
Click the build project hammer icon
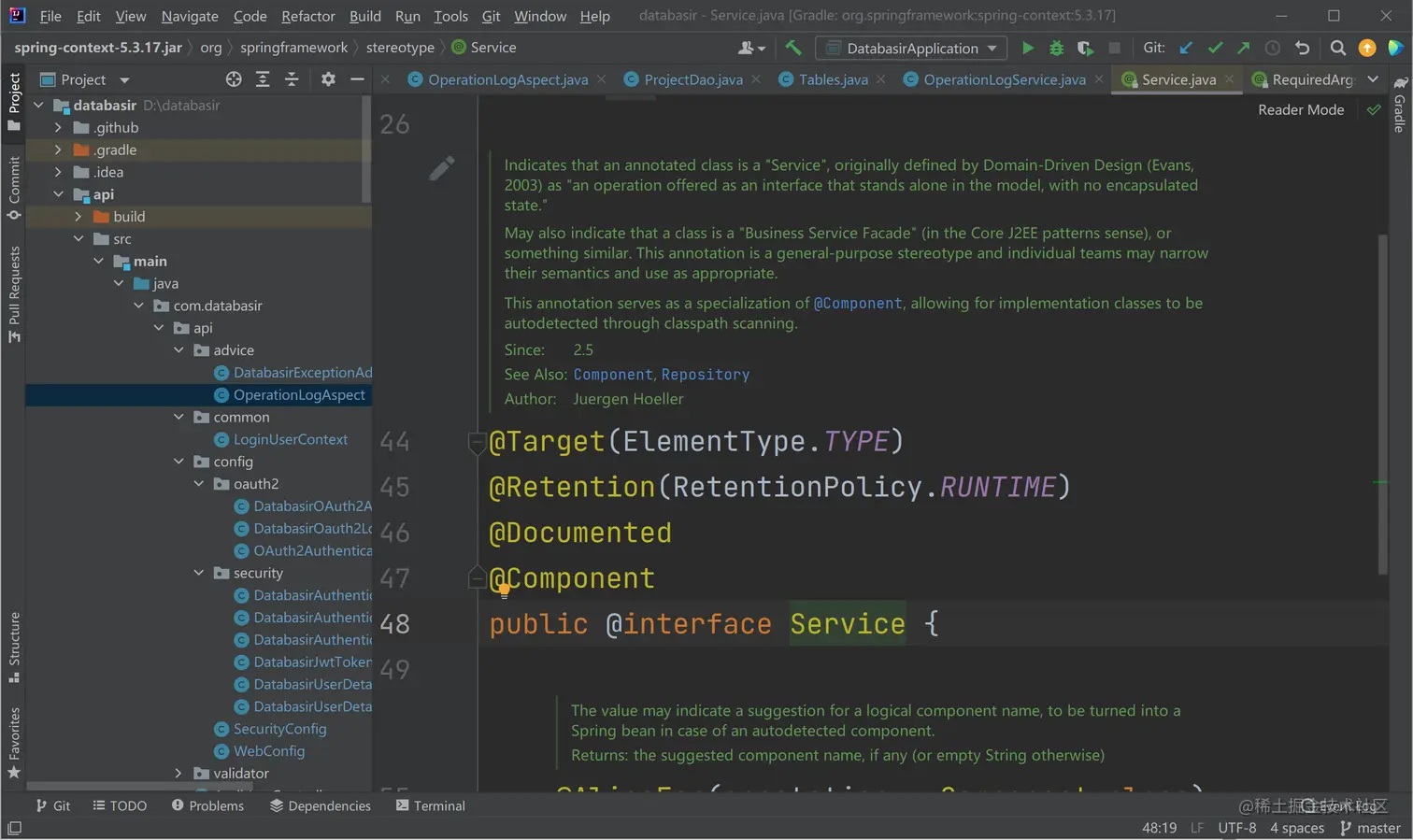click(x=793, y=48)
